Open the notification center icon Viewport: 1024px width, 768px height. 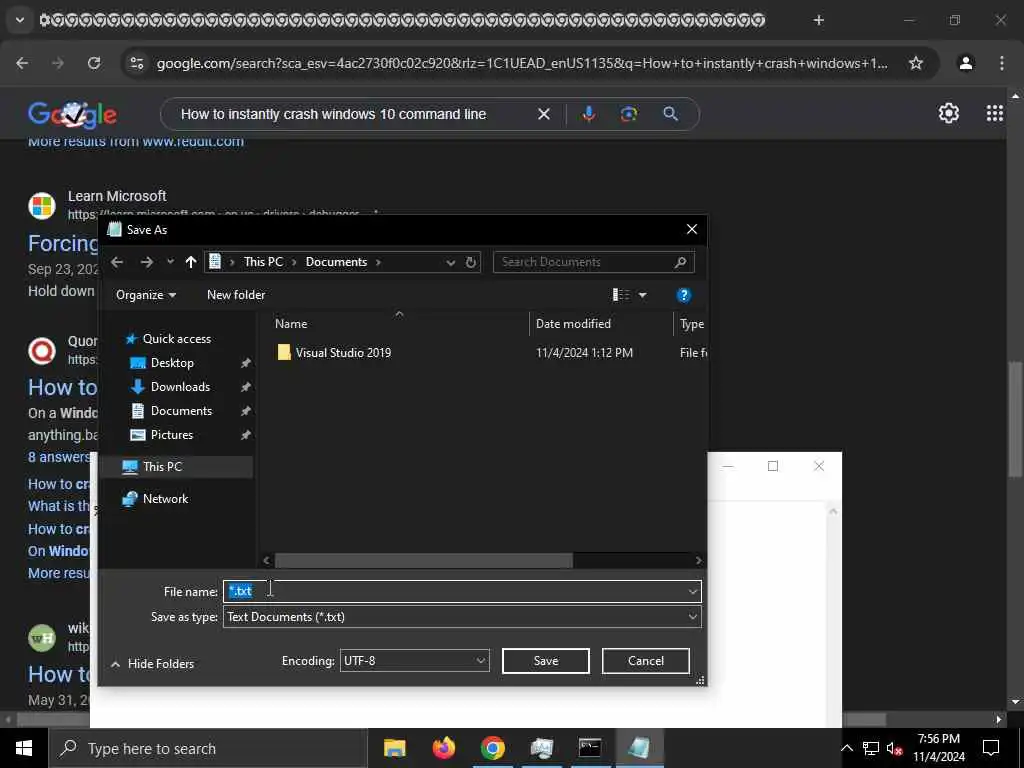pos(991,748)
